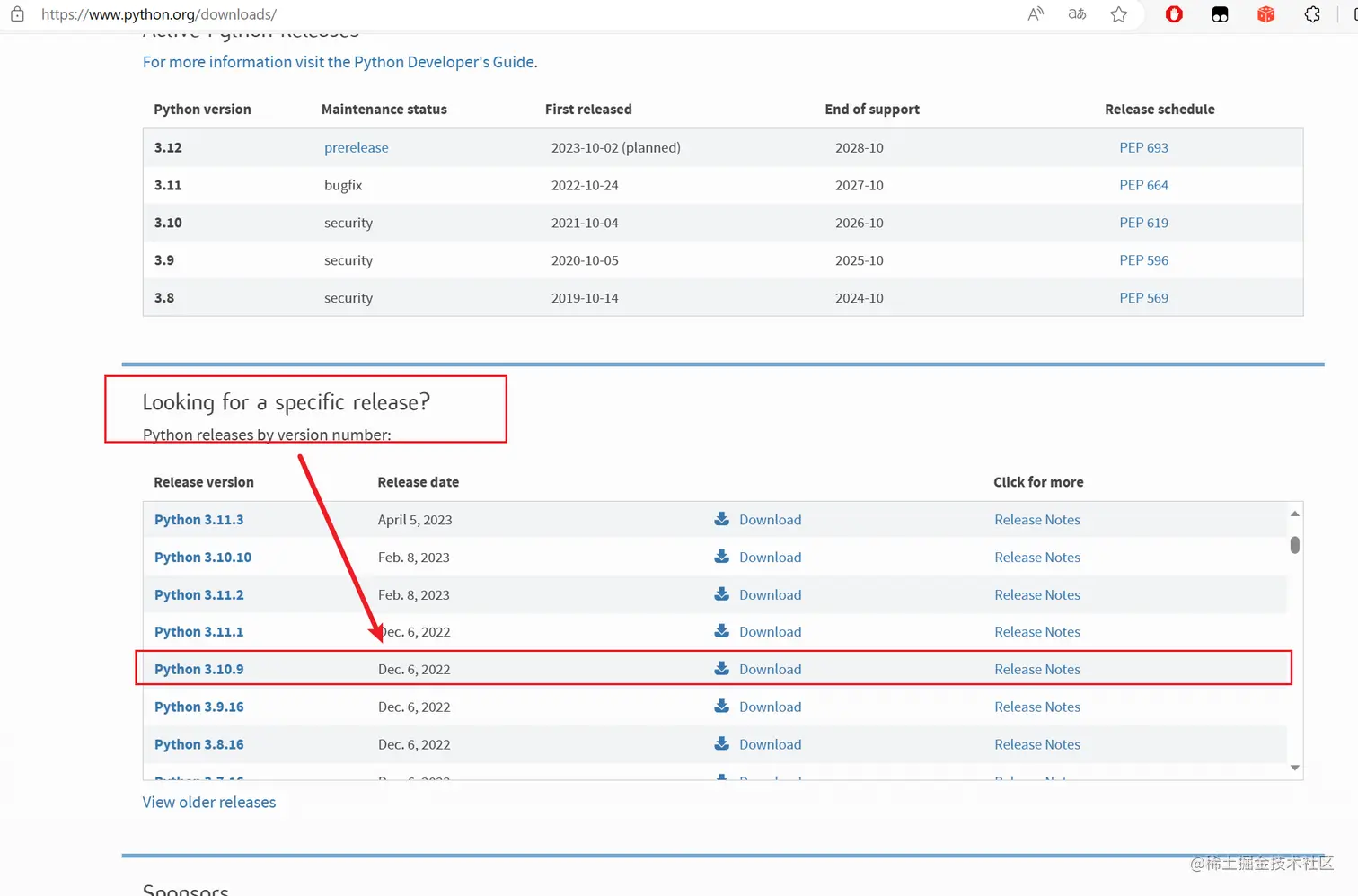The image size is (1358, 896).
Task: Click Download link for Python 3.10.9
Action: click(x=770, y=670)
